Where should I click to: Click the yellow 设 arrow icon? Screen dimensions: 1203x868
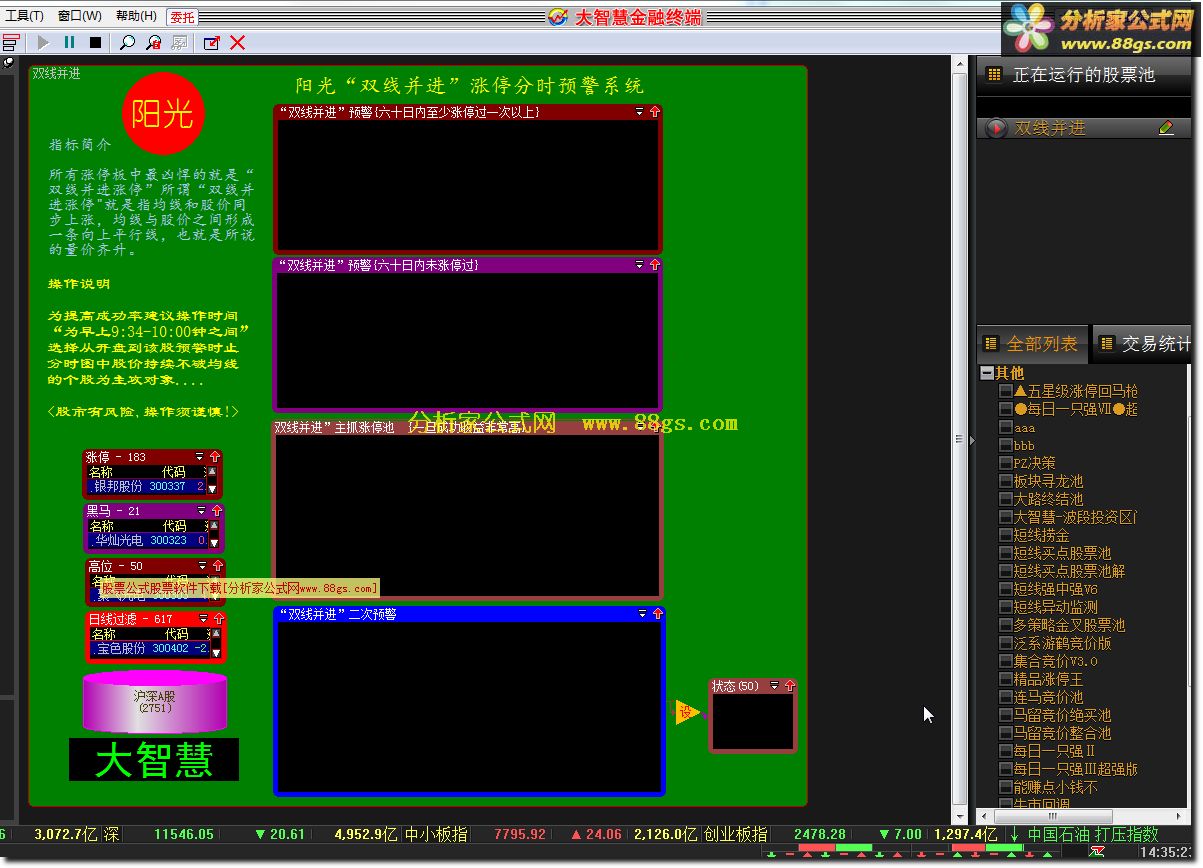(x=687, y=712)
